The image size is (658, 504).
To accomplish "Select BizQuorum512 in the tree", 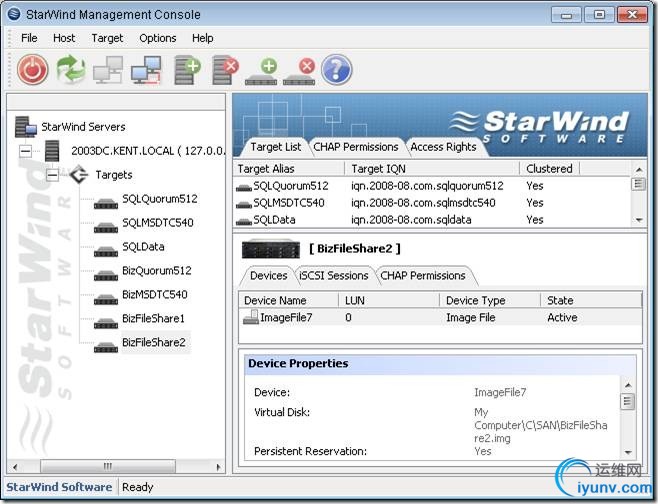I will (x=157, y=271).
